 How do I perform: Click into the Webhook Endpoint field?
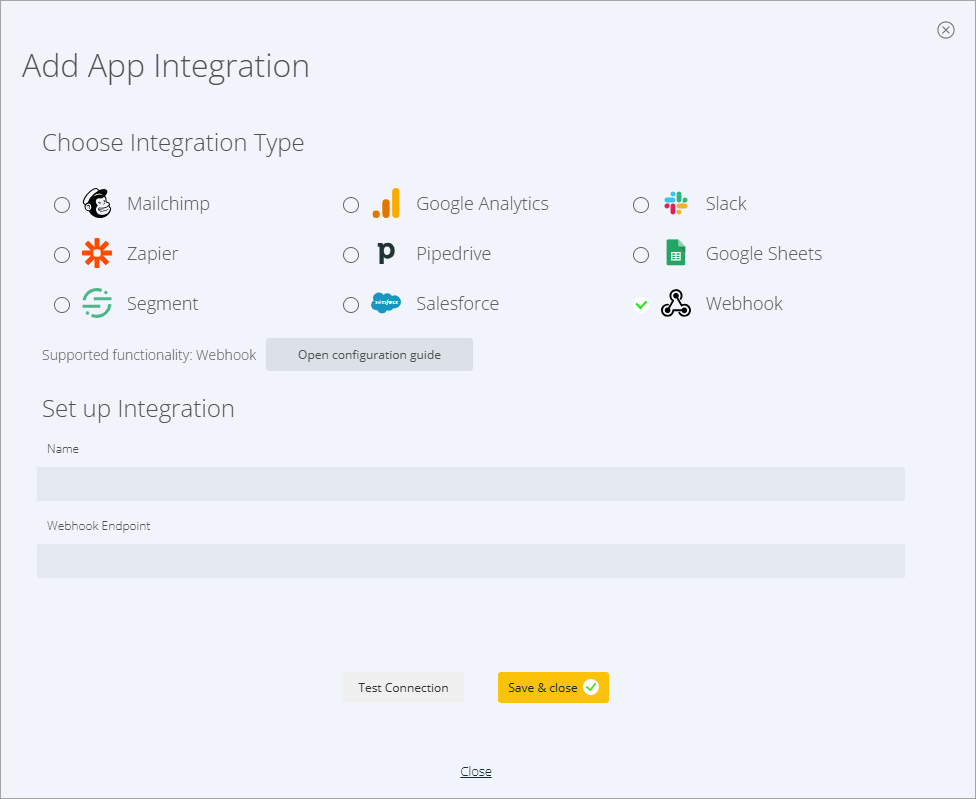coord(471,561)
